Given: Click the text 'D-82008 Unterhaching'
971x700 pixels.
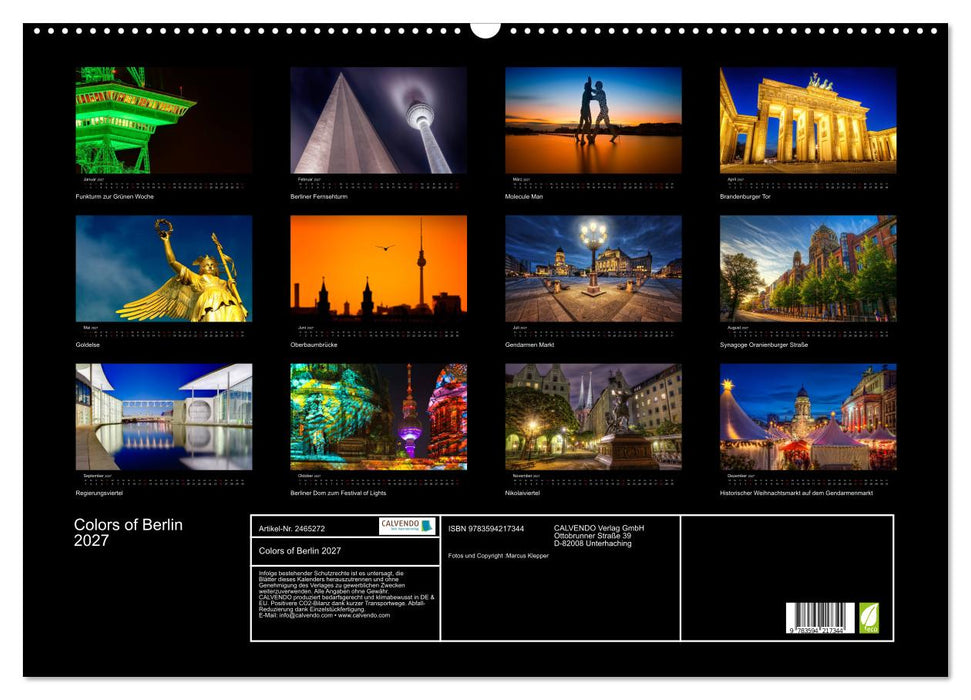Looking at the screenshot, I should [593, 543].
